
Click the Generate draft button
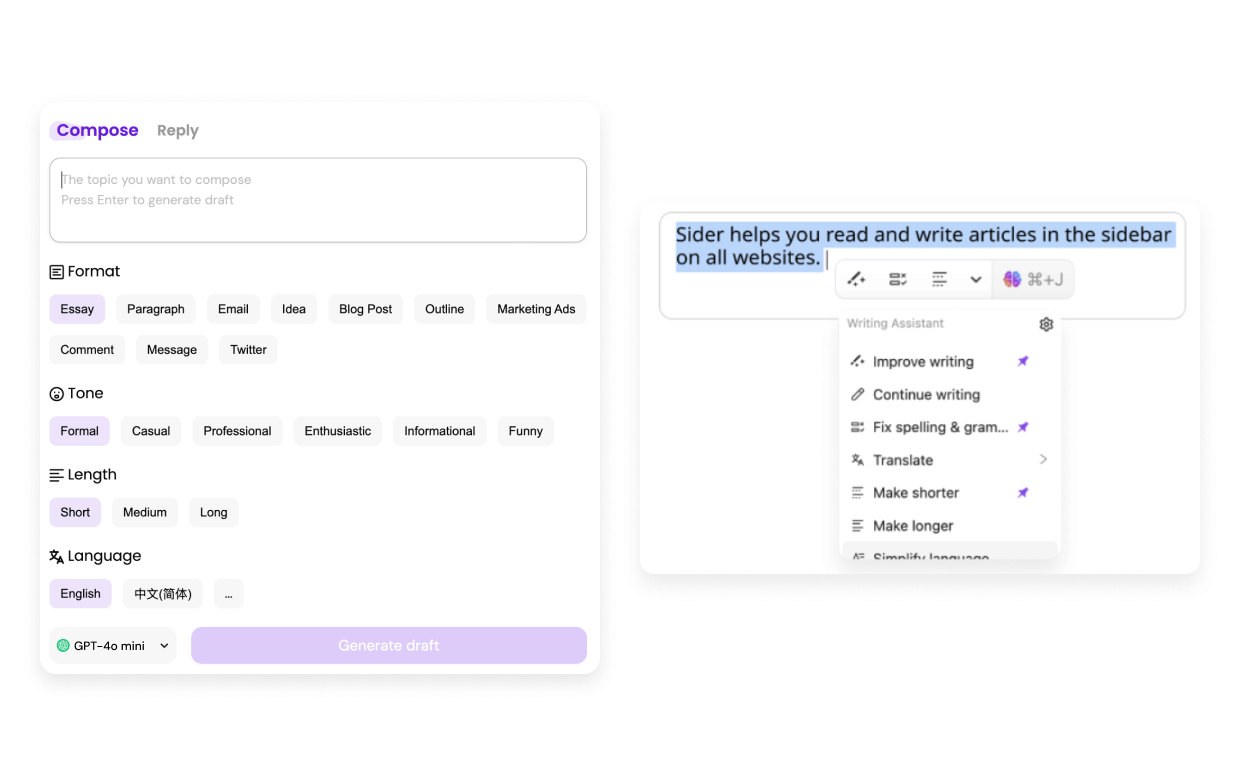[388, 645]
